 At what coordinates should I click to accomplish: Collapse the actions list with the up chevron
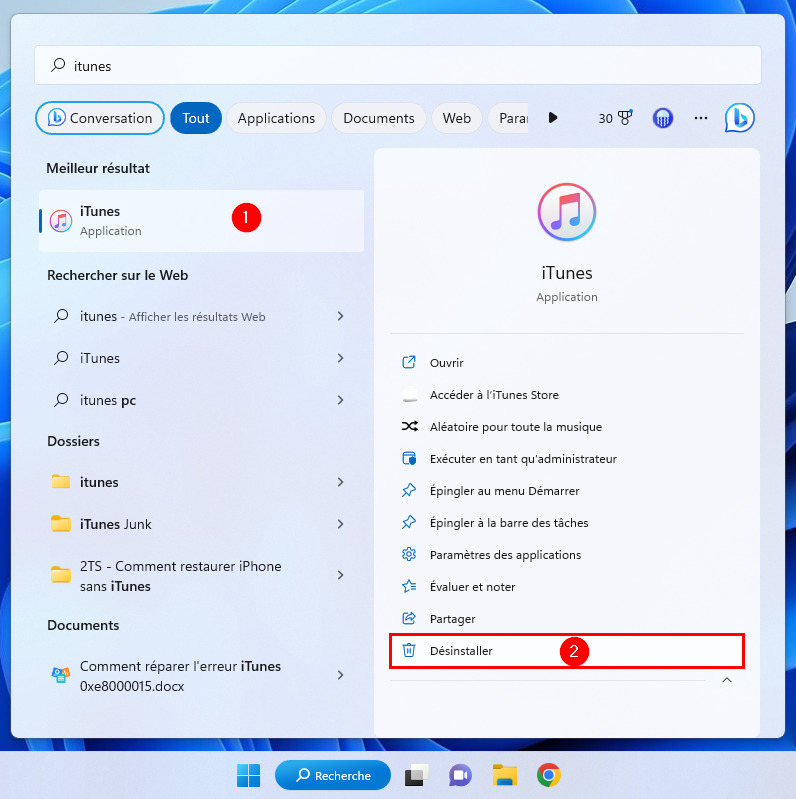[x=727, y=680]
